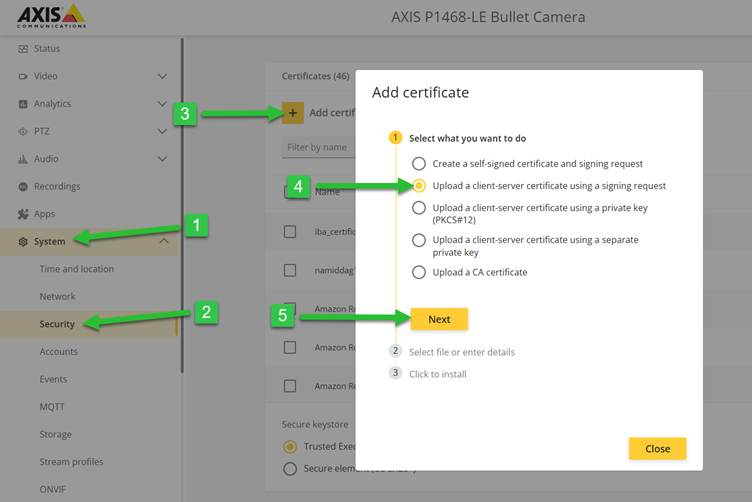Open the Apps page

[x=44, y=214]
